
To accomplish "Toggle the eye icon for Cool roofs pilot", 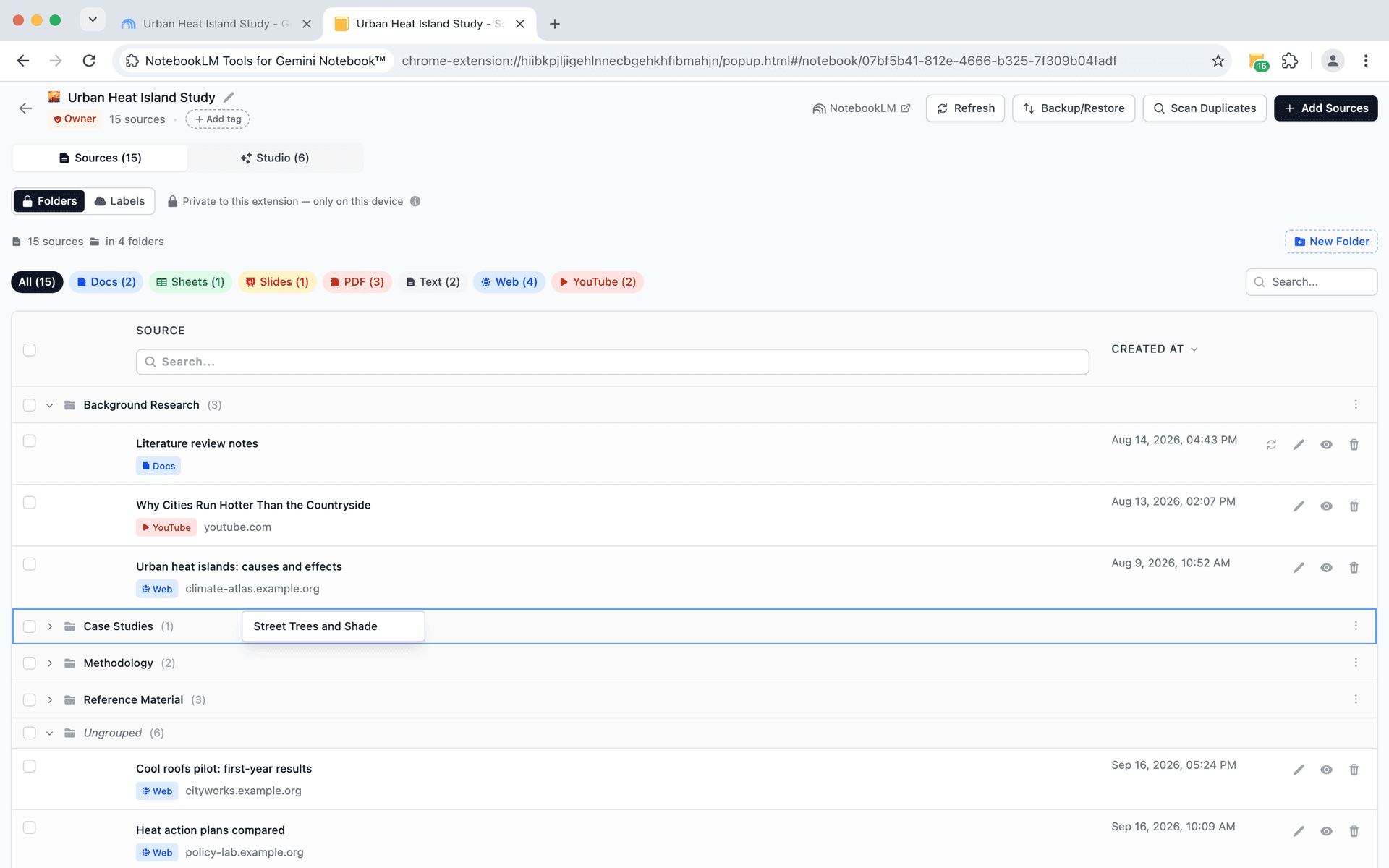I will (x=1326, y=770).
